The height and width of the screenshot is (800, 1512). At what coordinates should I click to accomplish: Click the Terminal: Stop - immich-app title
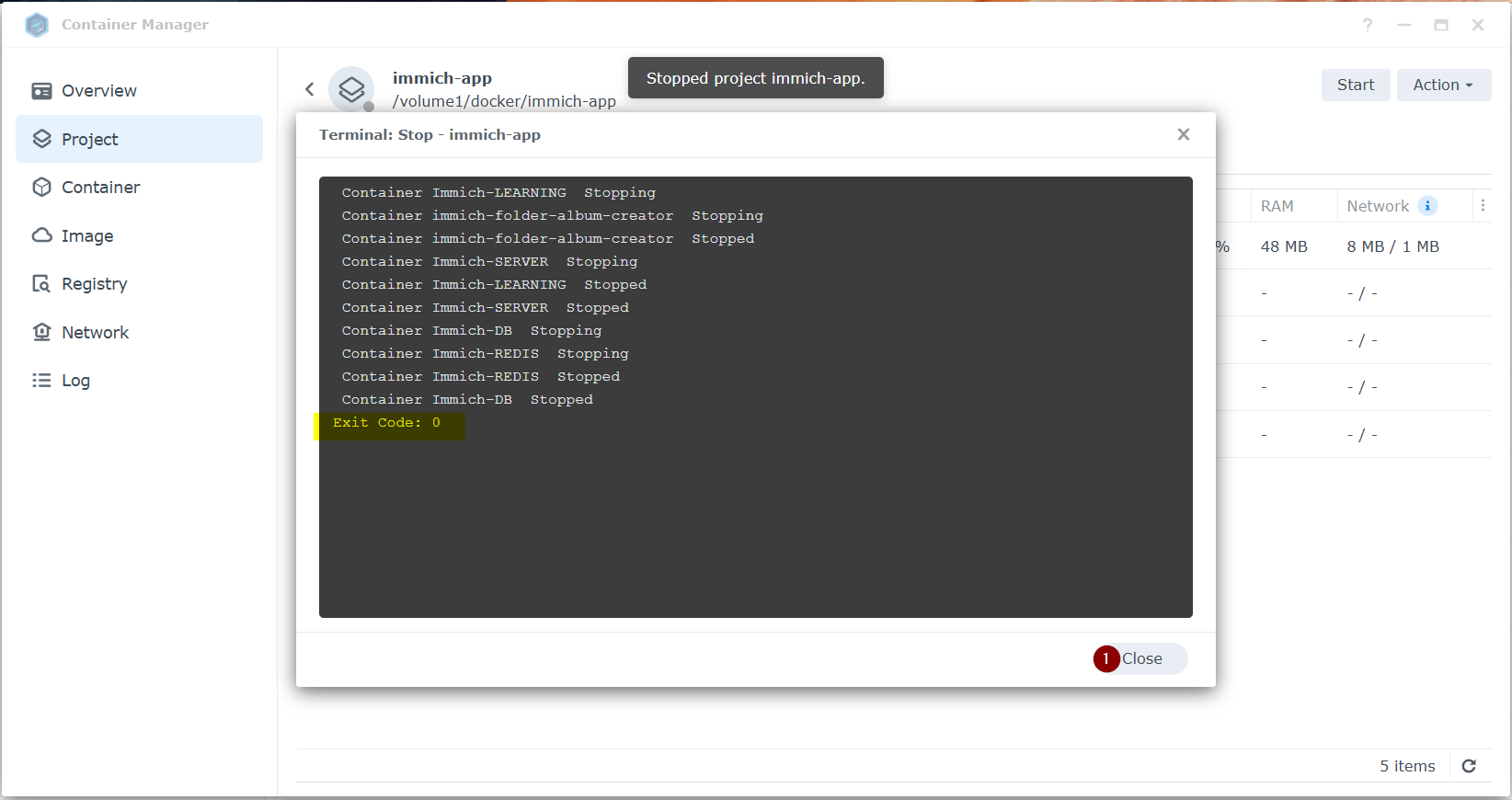(430, 135)
